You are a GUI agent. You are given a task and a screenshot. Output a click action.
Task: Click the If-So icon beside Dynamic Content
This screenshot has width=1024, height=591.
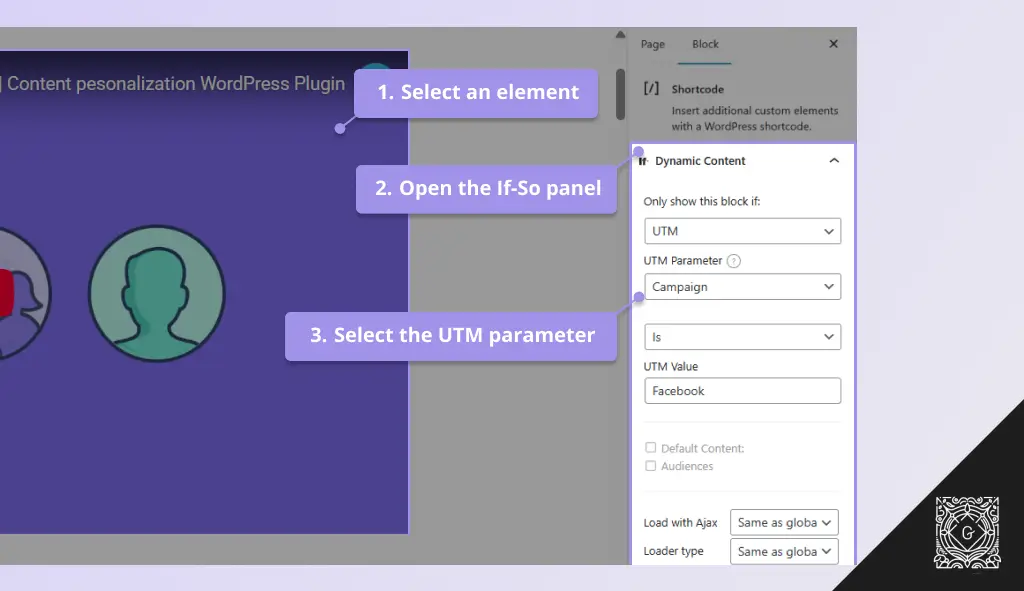pyautogui.click(x=640, y=160)
